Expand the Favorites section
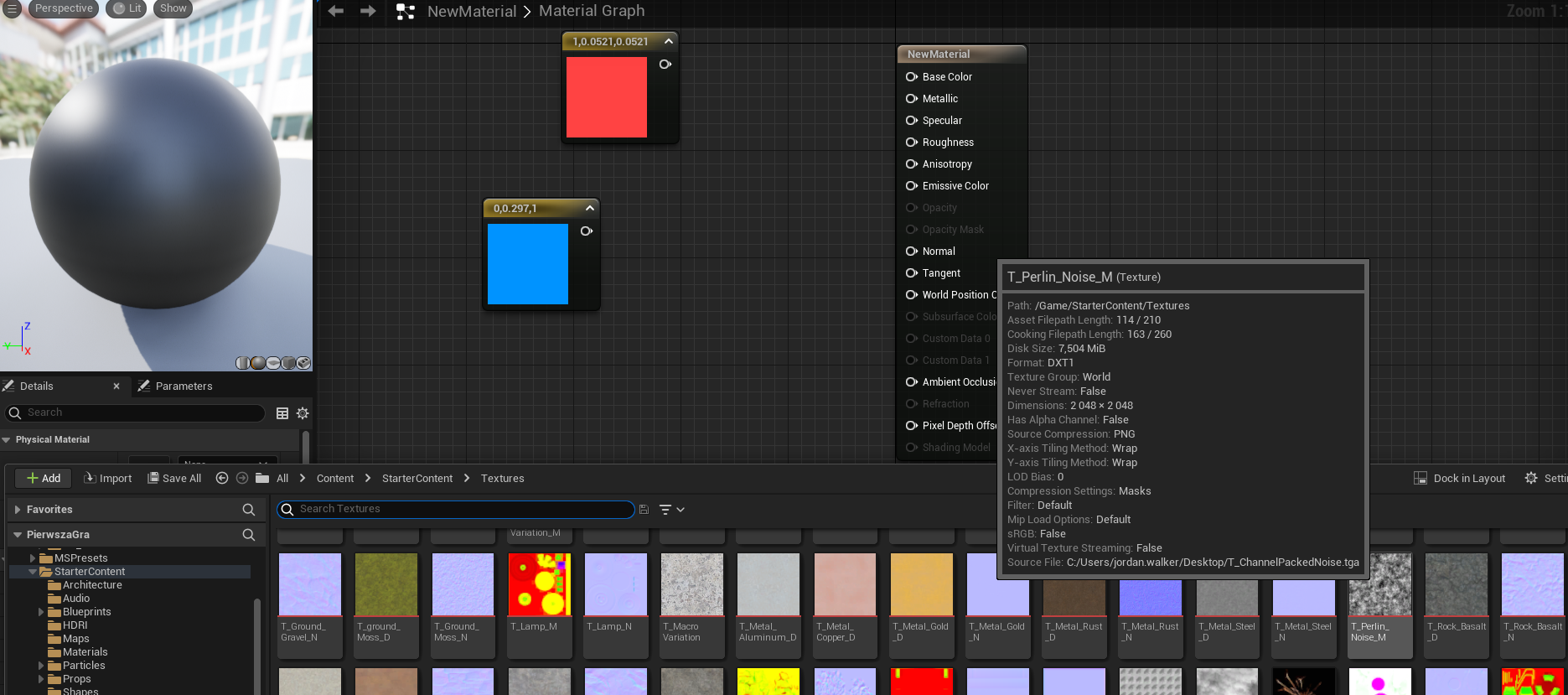Screen dimensions: 1568x695 coord(18,509)
